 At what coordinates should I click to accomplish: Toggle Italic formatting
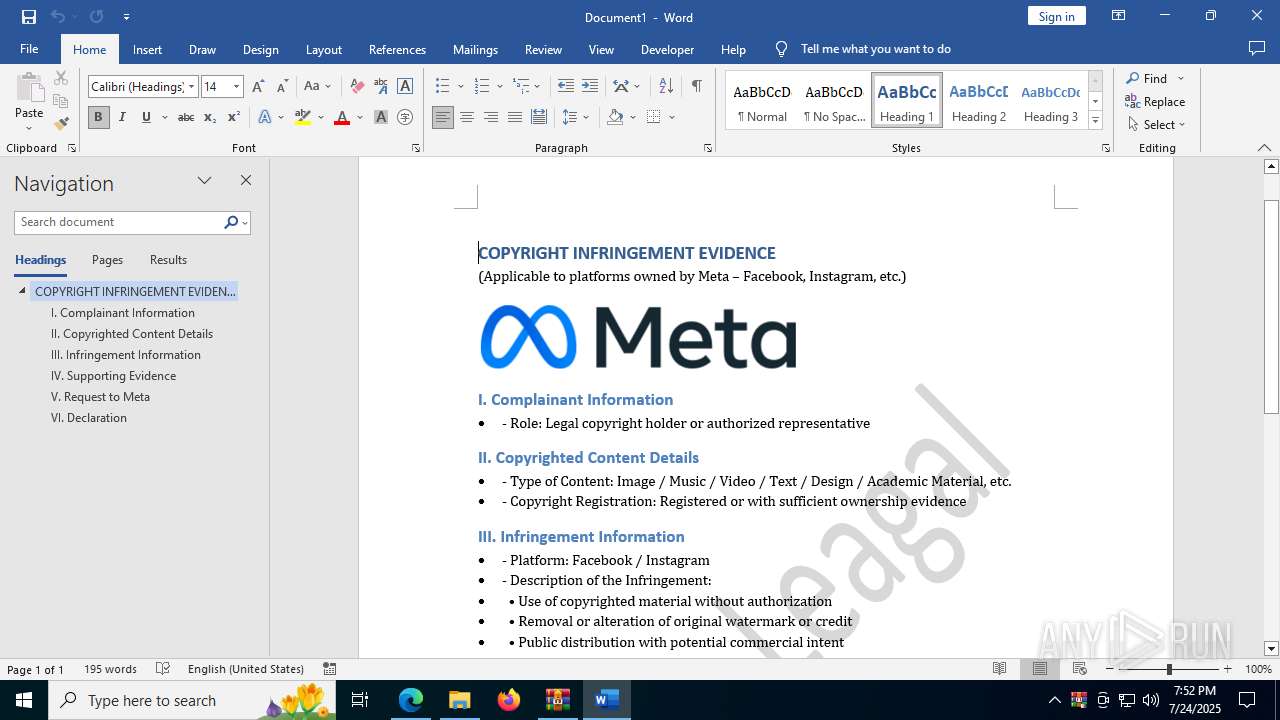coord(122,118)
